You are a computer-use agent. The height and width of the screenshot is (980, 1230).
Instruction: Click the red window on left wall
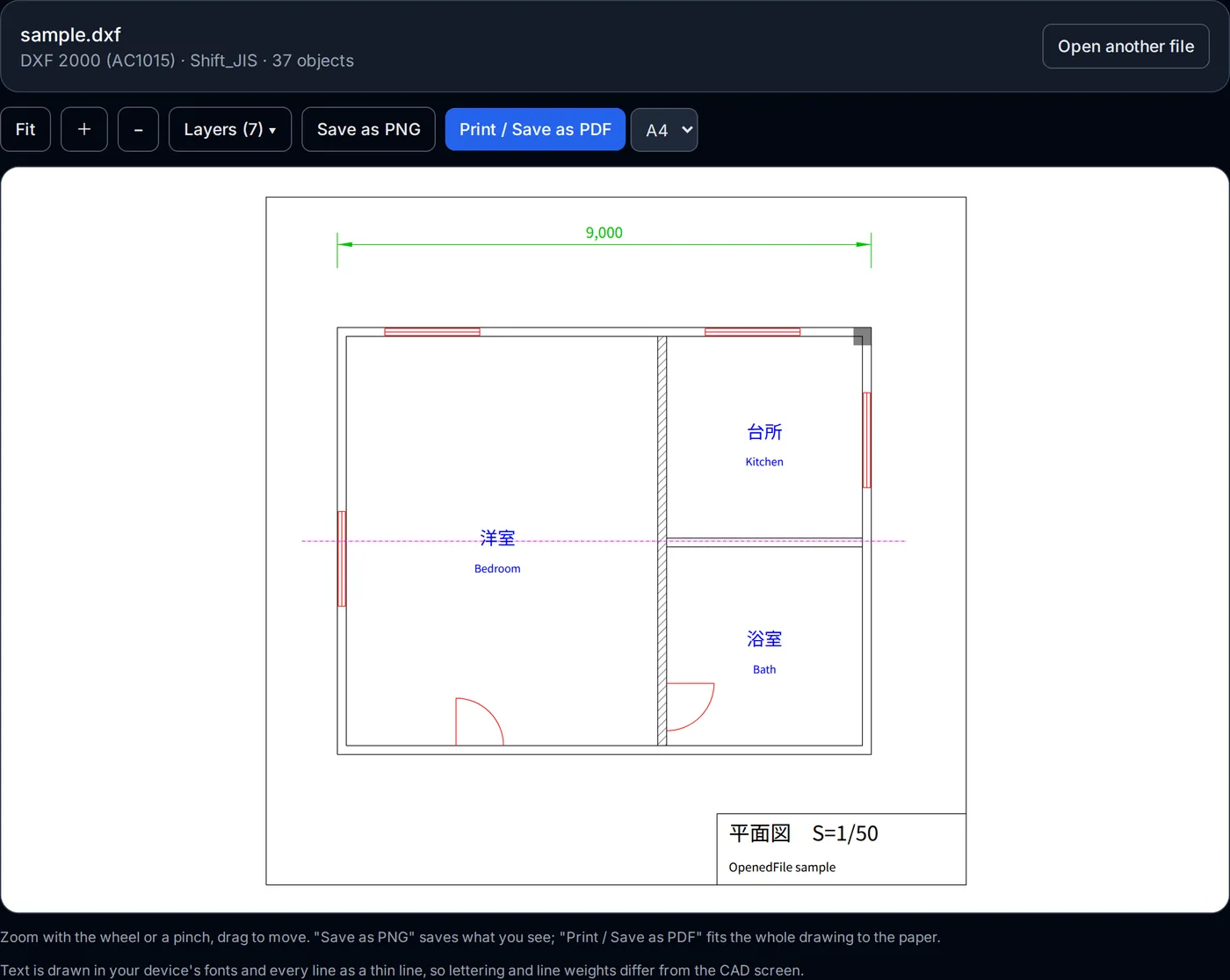pyautogui.click(x=342, y=558)
